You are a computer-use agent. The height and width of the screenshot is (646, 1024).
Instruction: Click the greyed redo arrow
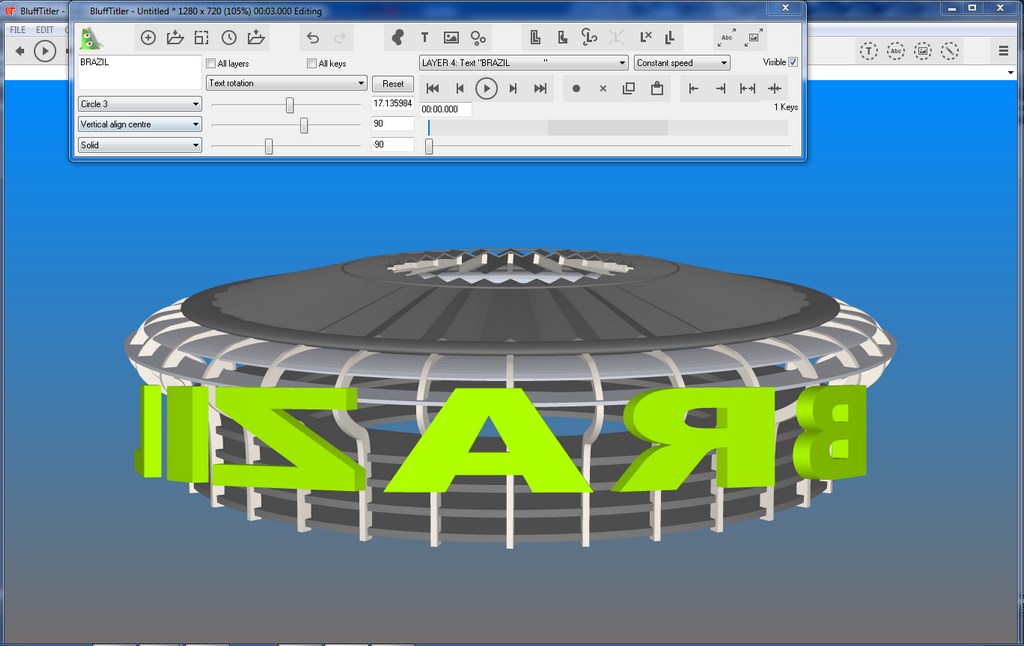tap(340, 38)
